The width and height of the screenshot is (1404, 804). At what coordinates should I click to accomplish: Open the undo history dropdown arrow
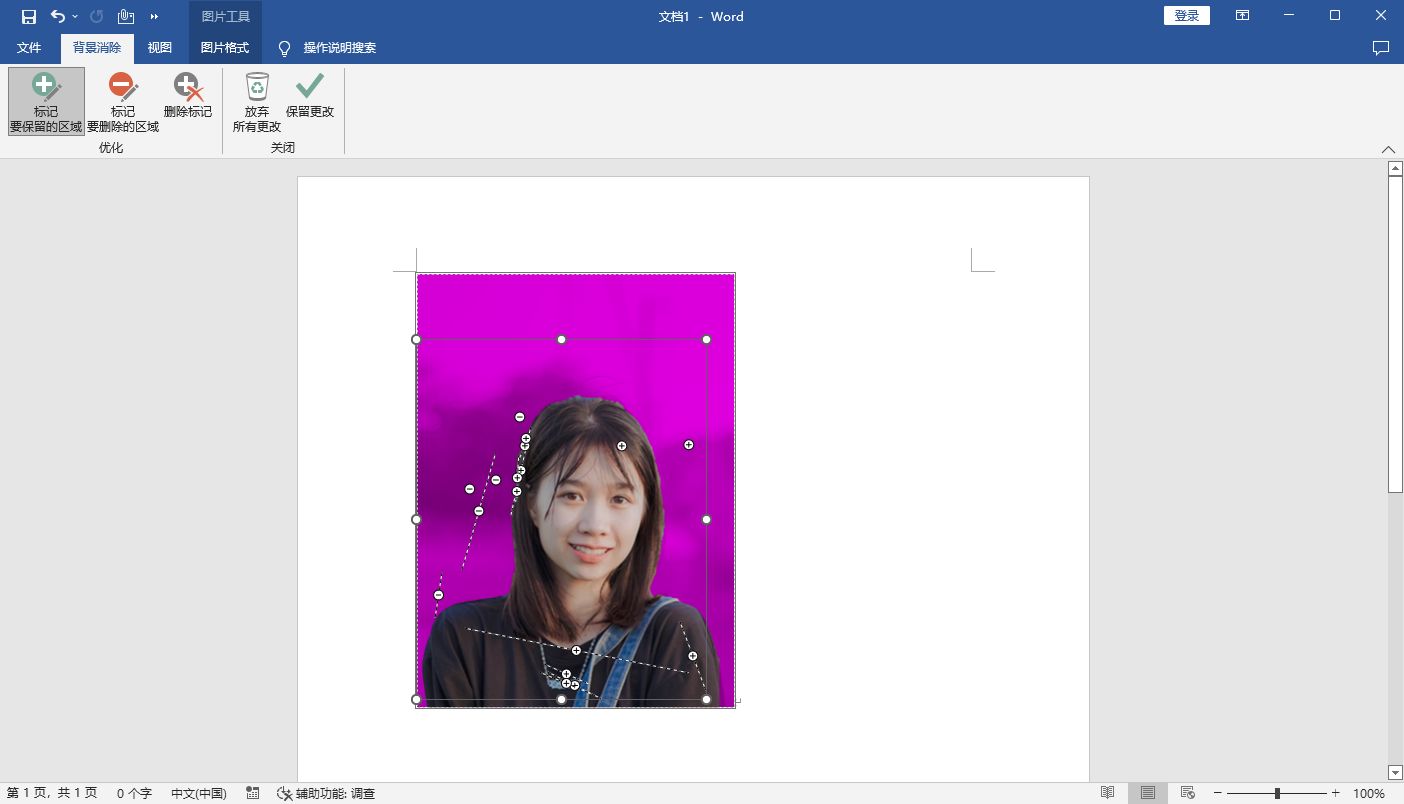tap(75, 16)
